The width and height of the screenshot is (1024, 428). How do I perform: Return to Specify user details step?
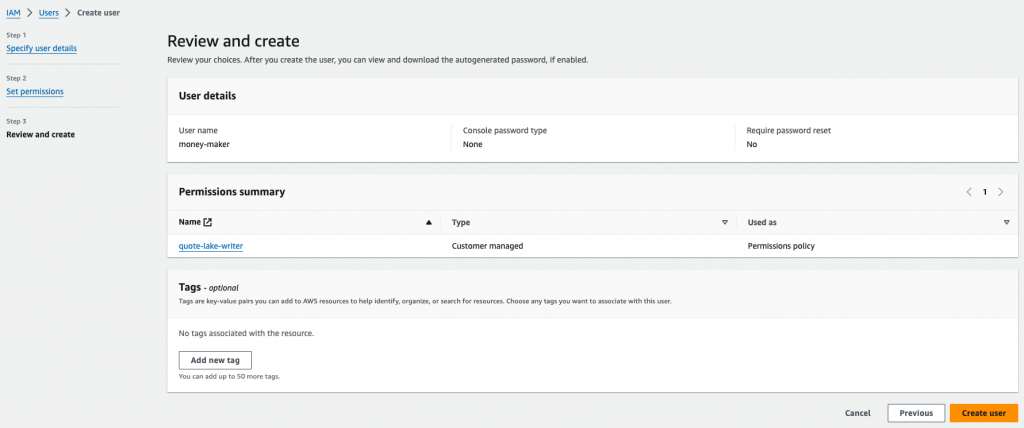(x=41, y=48)
